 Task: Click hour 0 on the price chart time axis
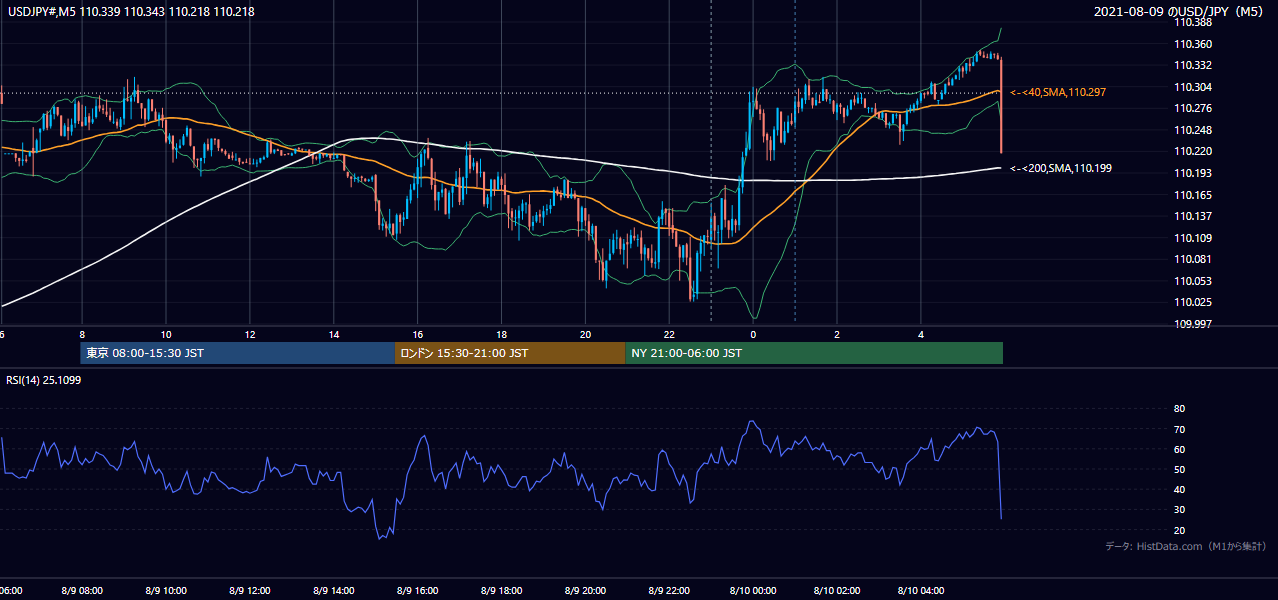(x=753, y=334)
